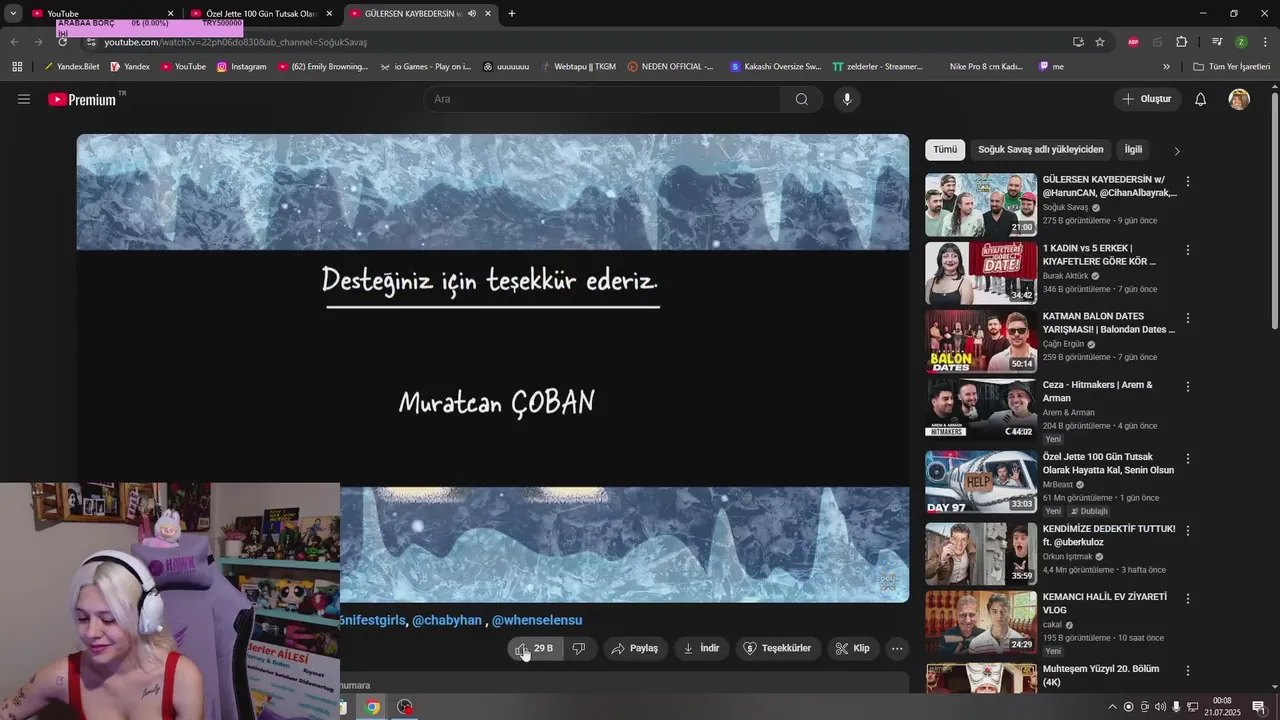Open the YouTube guide hamburger menu

pyautogui.click(x=24, y=99)
